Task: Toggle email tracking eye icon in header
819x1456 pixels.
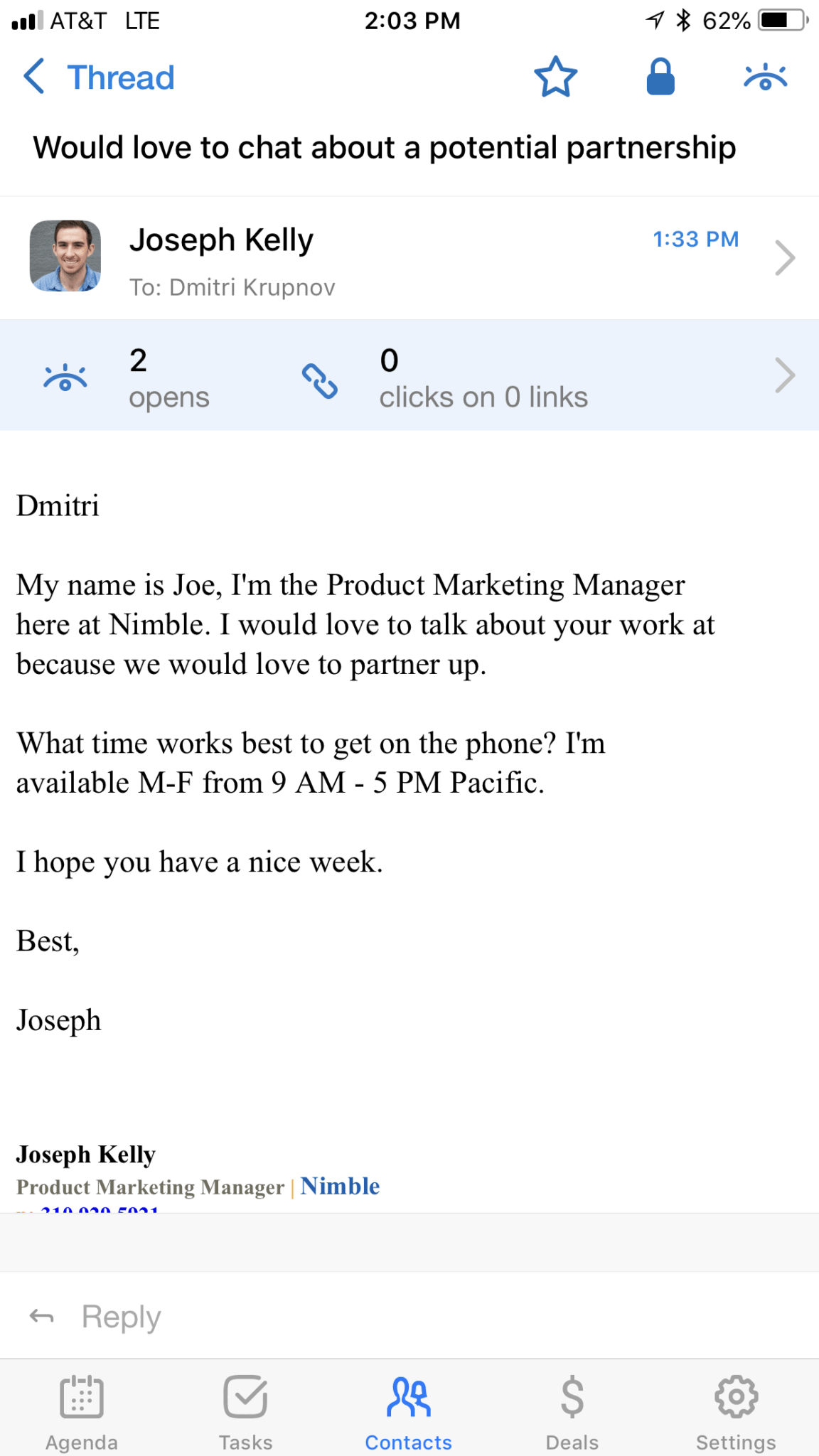Action: pyautogui.click(x=765, y=77)
